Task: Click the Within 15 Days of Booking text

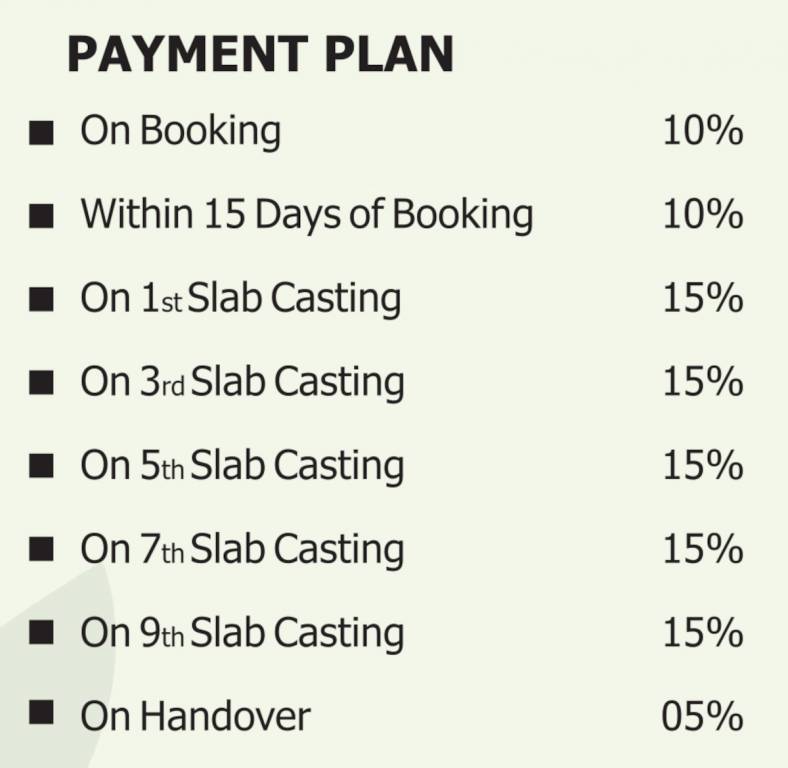Action: pyautogui.click(x=306, y=216)
